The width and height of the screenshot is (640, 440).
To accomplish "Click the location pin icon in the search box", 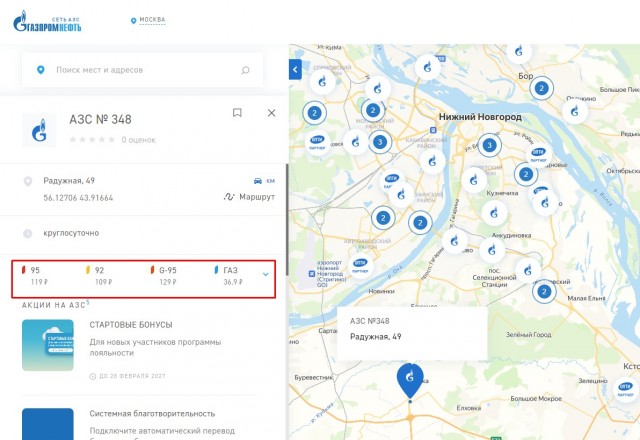I will pyautogui.click(x=40, y=70).
